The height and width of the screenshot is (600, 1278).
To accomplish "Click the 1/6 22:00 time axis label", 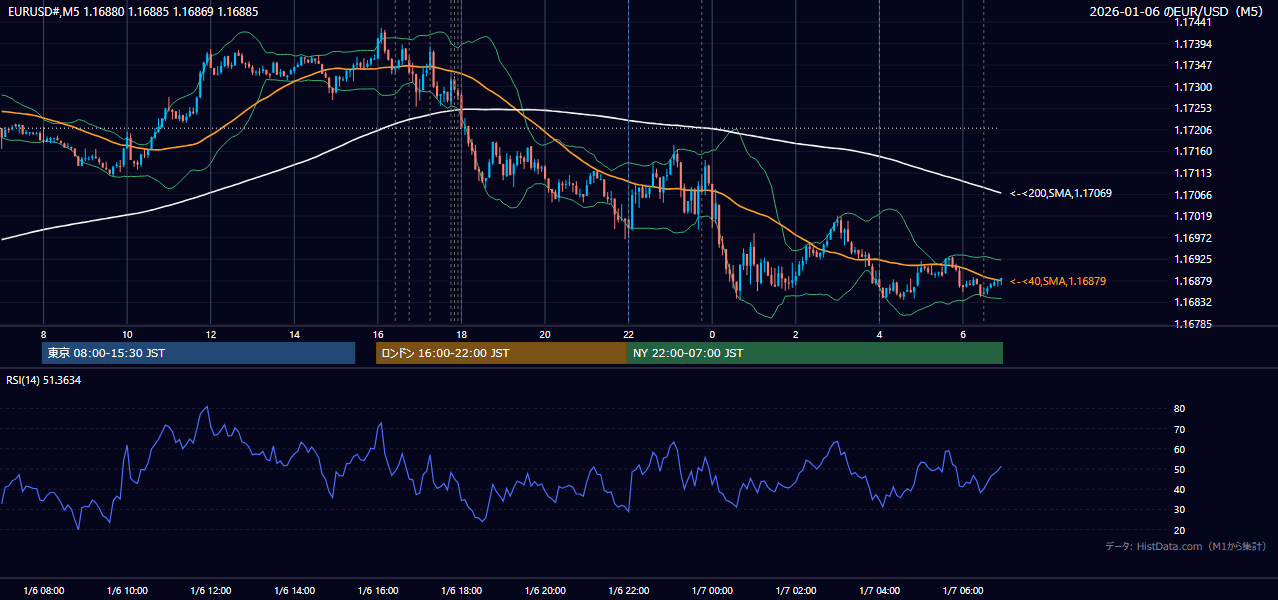I will (628, 591).
